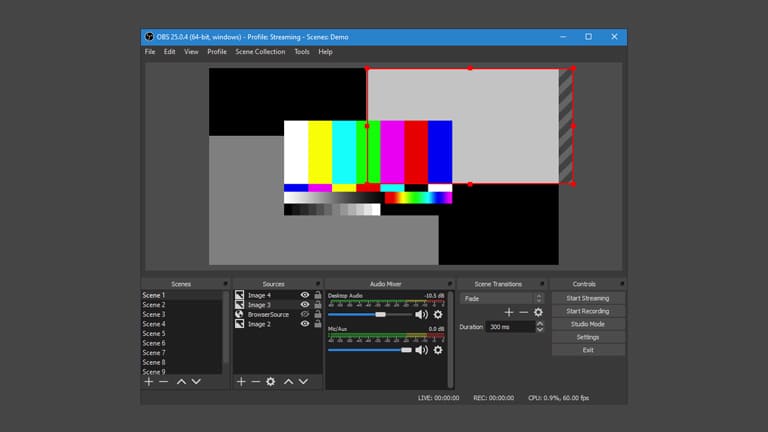Open Settings from Controls
This screenshot has width=768, height=432.
pos(588,337)
